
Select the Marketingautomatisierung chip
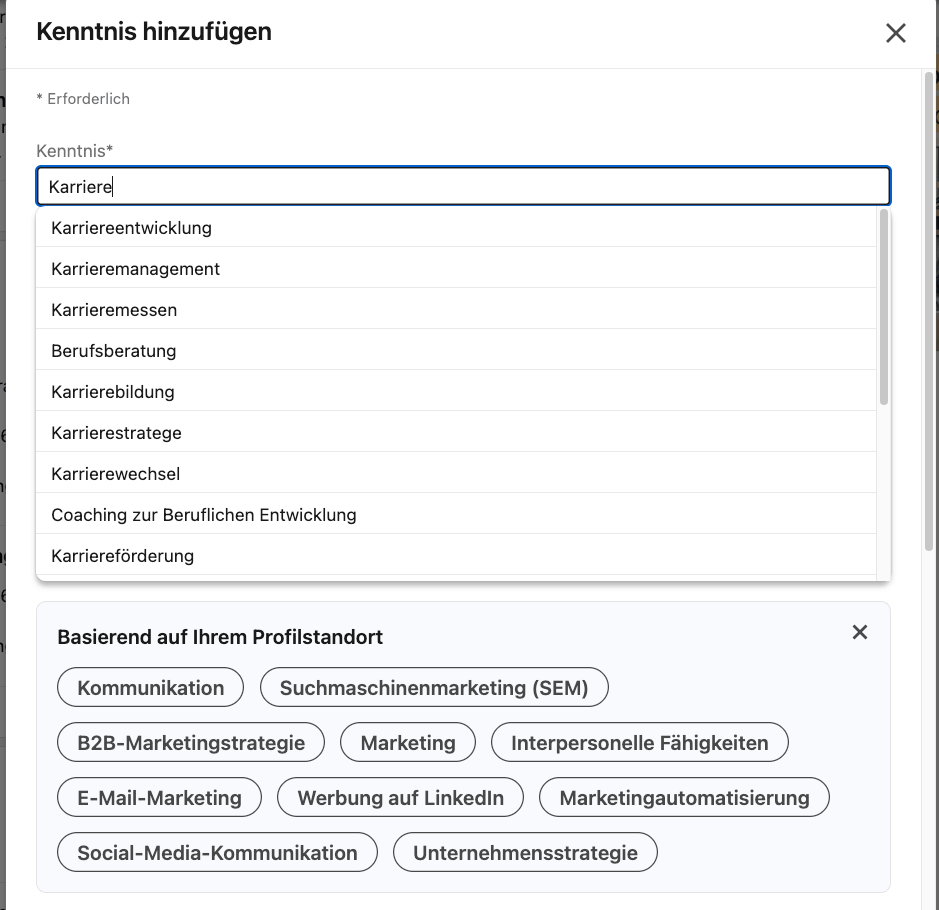pos(684,798)
